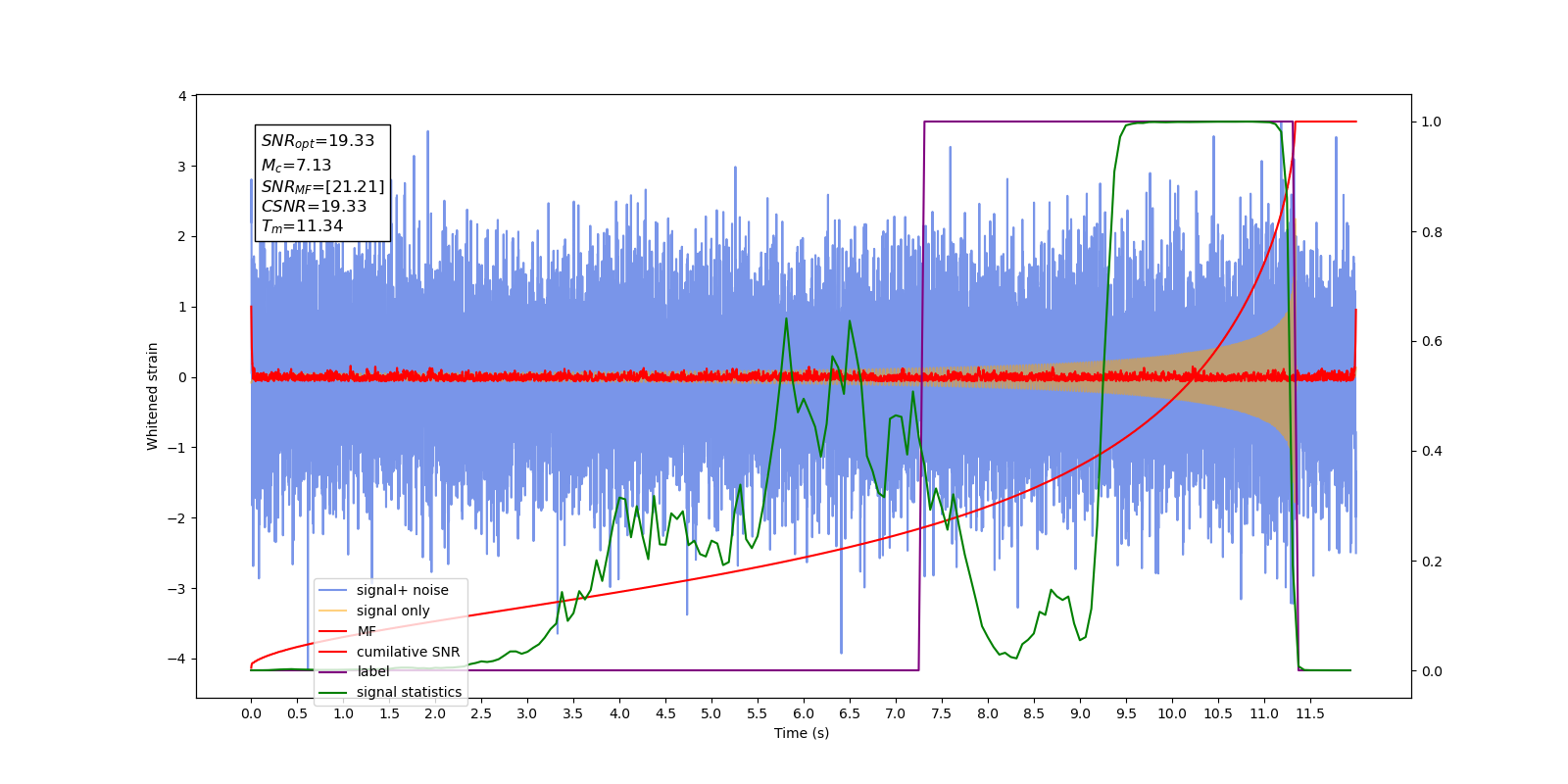The height and width of the screenshot is (784, 1568).
Task: Click the x-axis tick label 11.5
Action: 1310,713
